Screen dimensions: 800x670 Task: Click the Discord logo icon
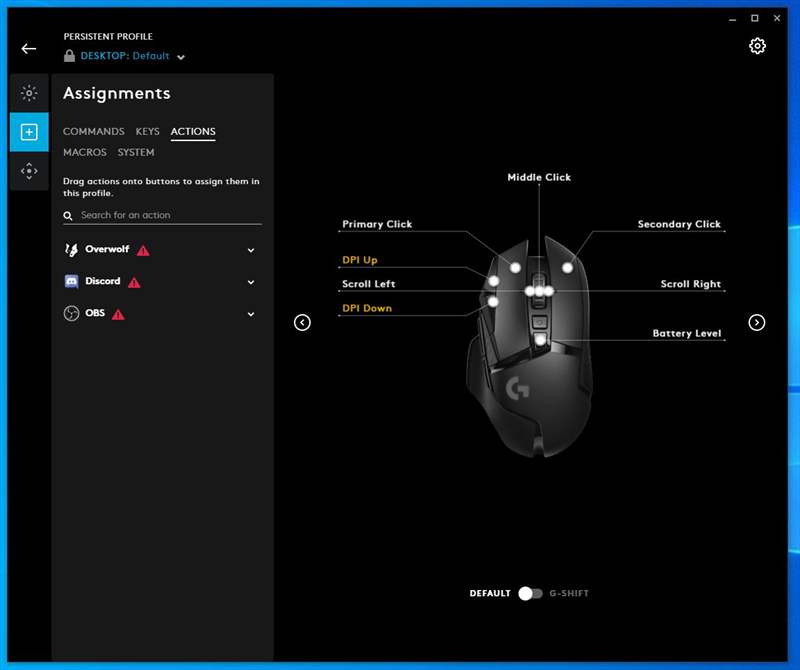click(71, 281)
